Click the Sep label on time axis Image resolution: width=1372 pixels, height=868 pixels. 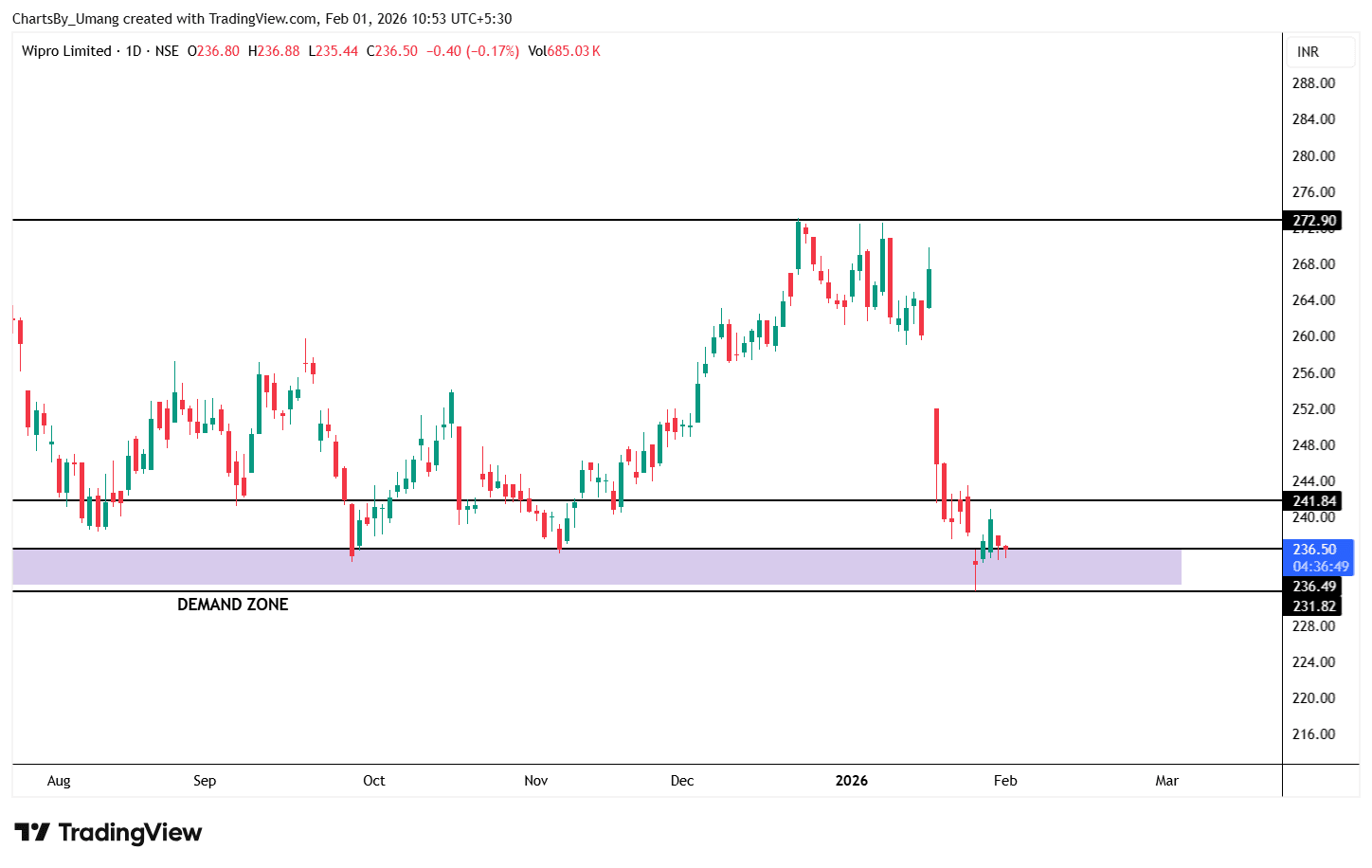(x=205, y=781)
